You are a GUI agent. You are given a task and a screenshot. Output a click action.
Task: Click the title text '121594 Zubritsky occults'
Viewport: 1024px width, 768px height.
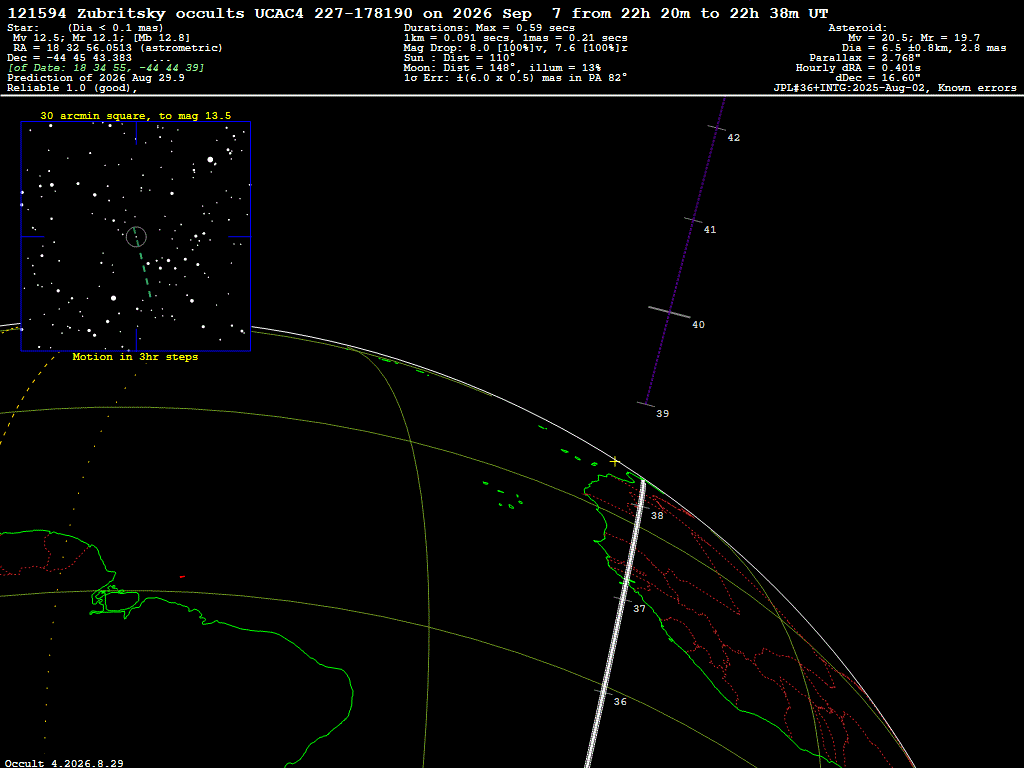click(x=126, y=13)
